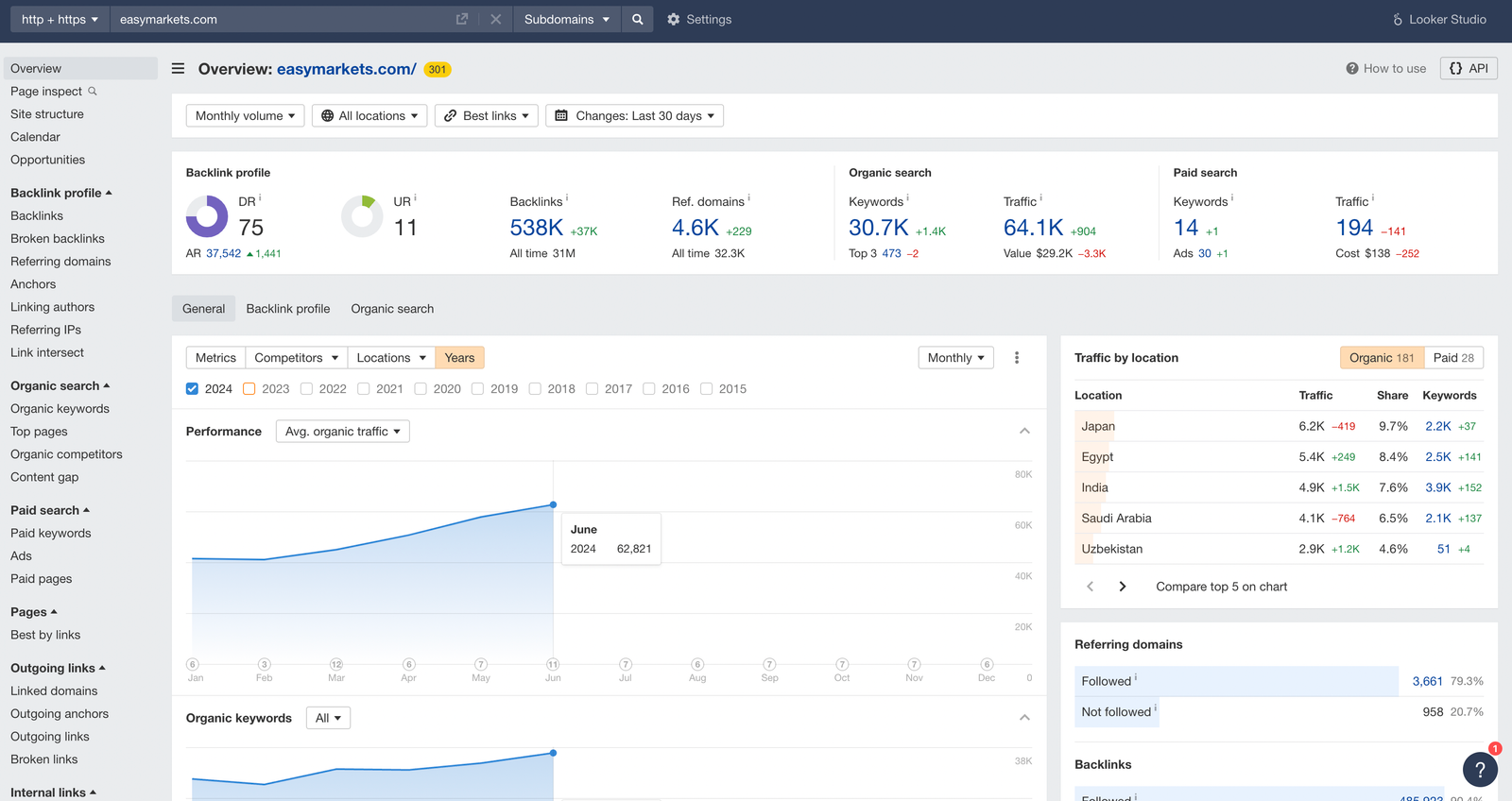Click January event marker on chart
Viewport: 1512px width, 801px height.
coord(193,664)
